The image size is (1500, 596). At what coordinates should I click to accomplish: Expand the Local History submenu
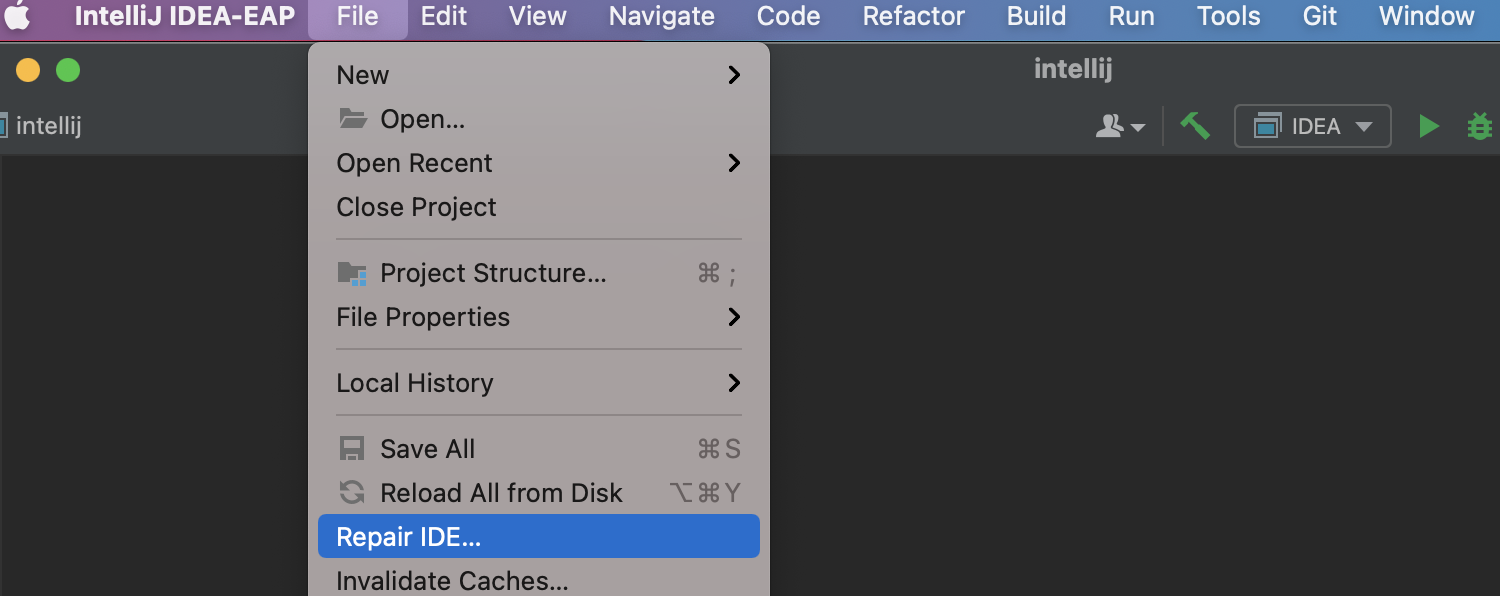pos(734,383)
